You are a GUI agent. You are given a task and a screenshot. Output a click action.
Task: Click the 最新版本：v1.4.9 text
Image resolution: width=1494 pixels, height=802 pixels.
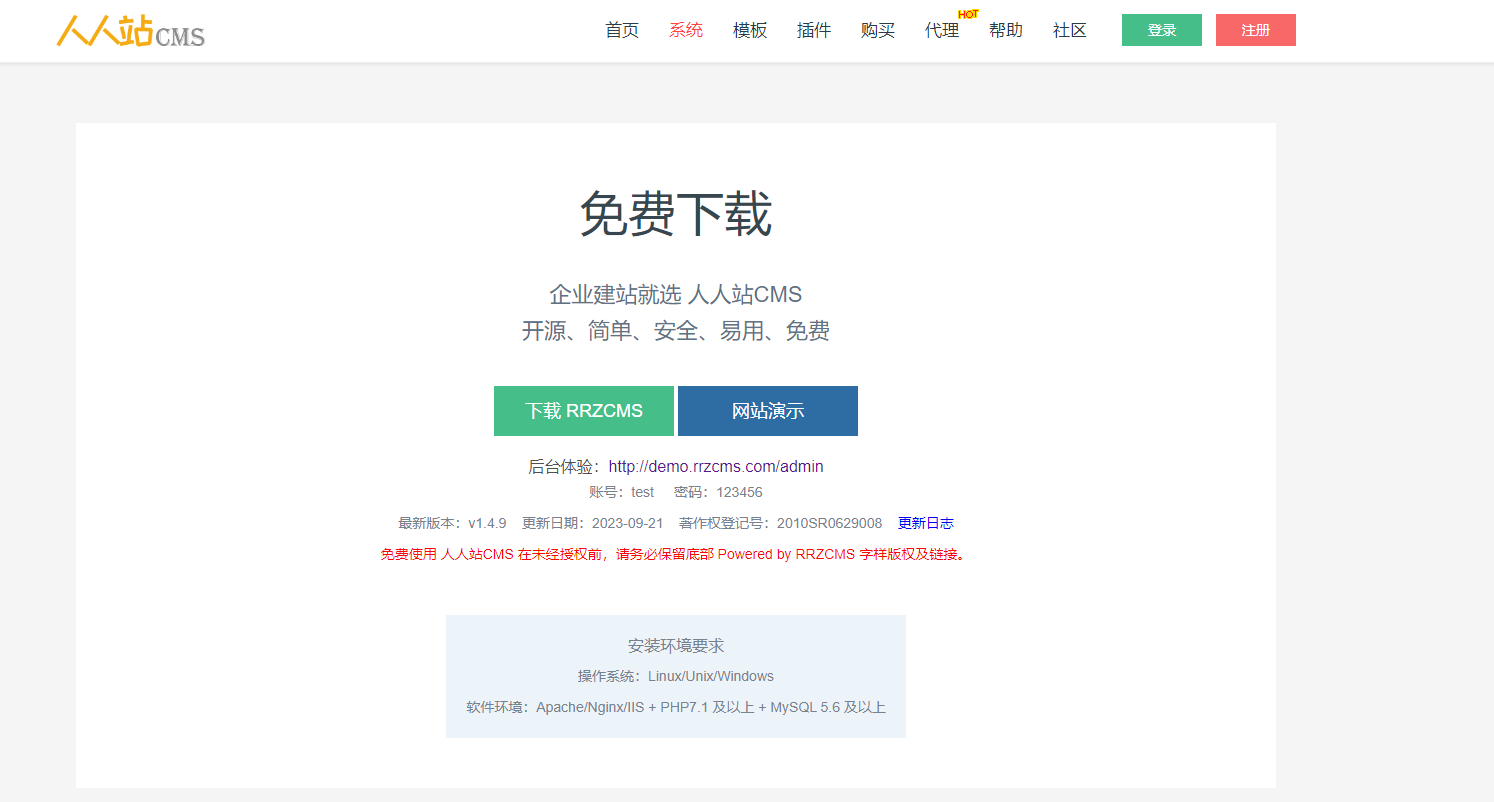(452, 523)
